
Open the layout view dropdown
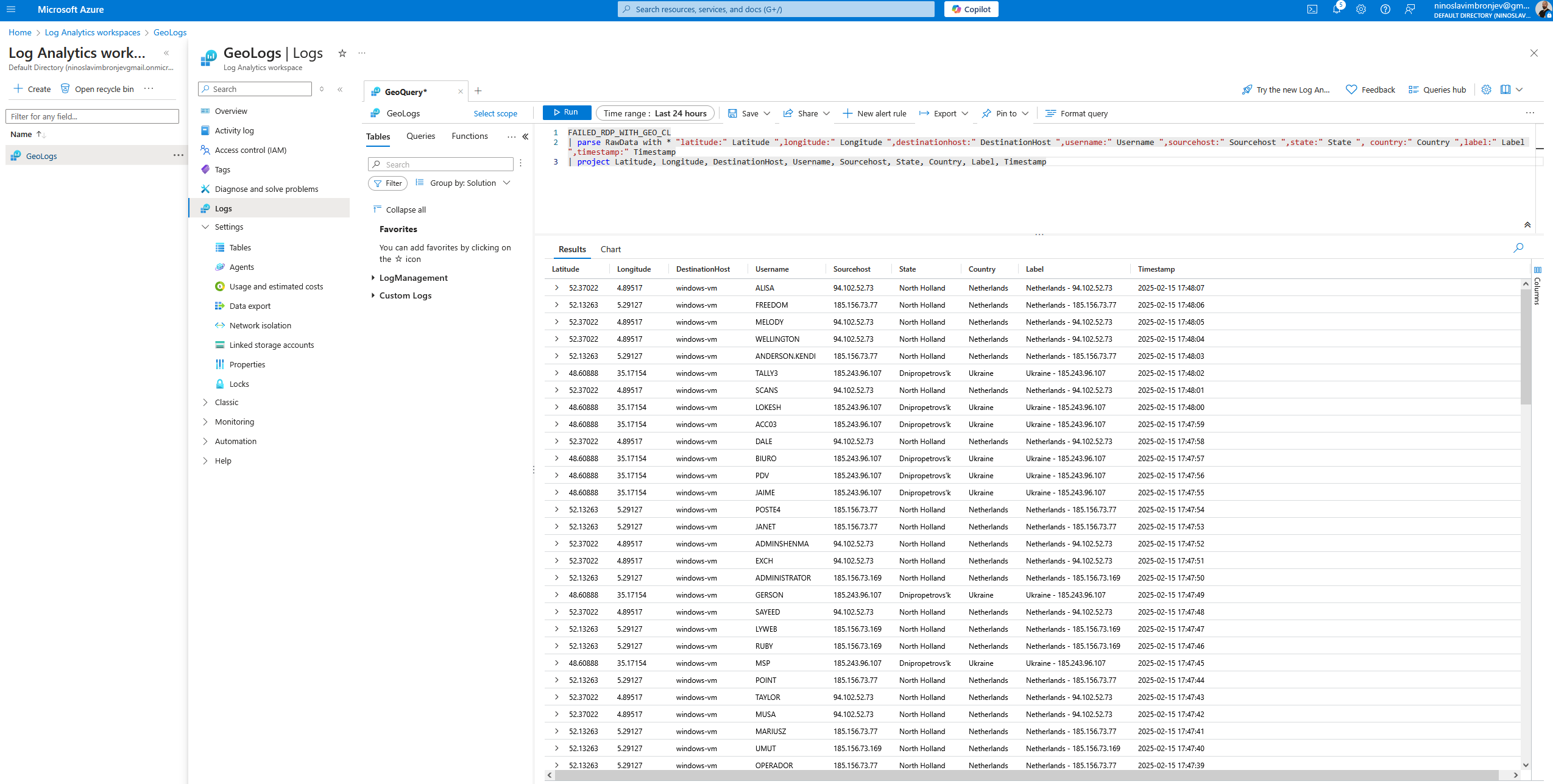(x=1512, y=90)
